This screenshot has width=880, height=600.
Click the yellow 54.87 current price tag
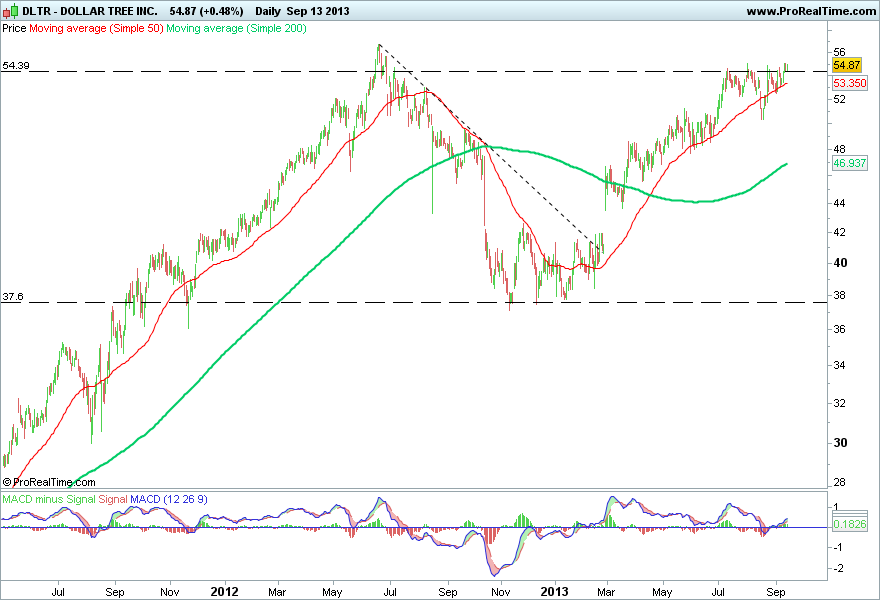pos(847,65)
